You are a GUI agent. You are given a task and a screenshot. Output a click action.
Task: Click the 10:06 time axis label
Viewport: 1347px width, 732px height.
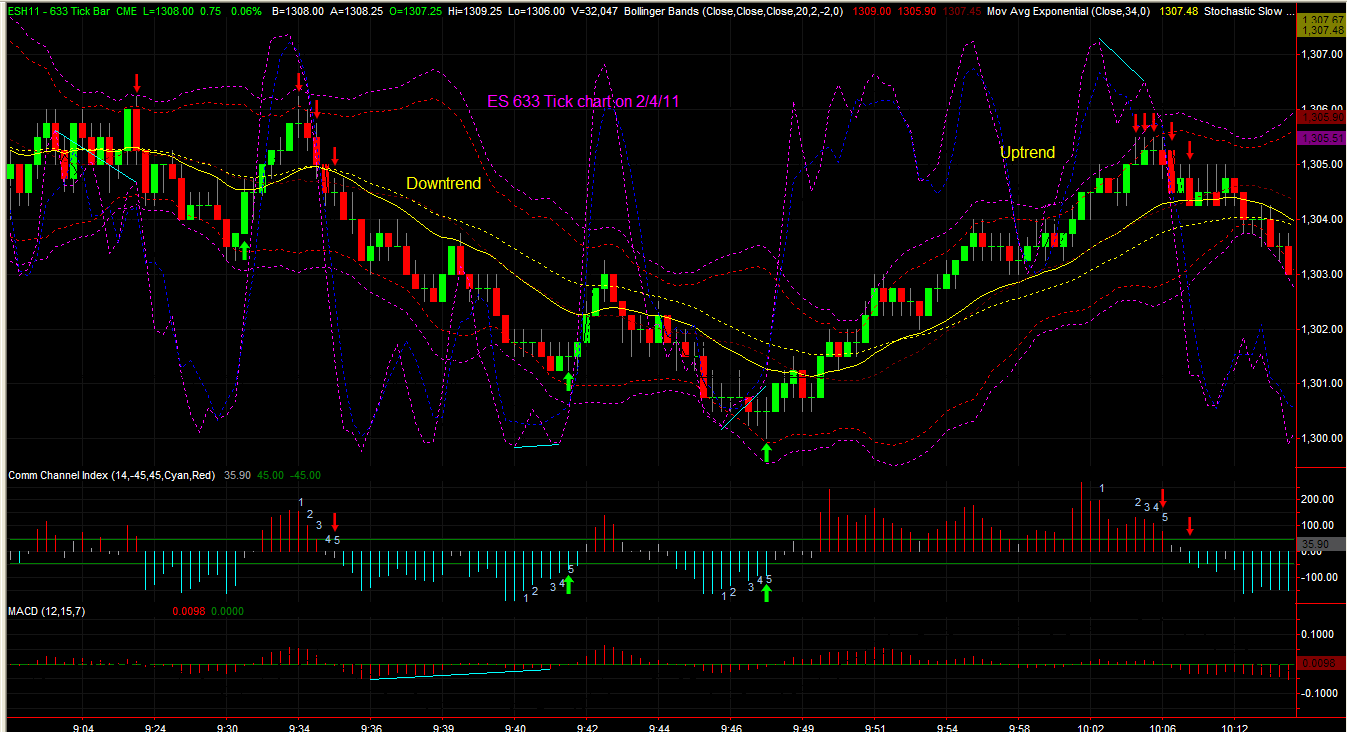click(x=1163, y=729)
